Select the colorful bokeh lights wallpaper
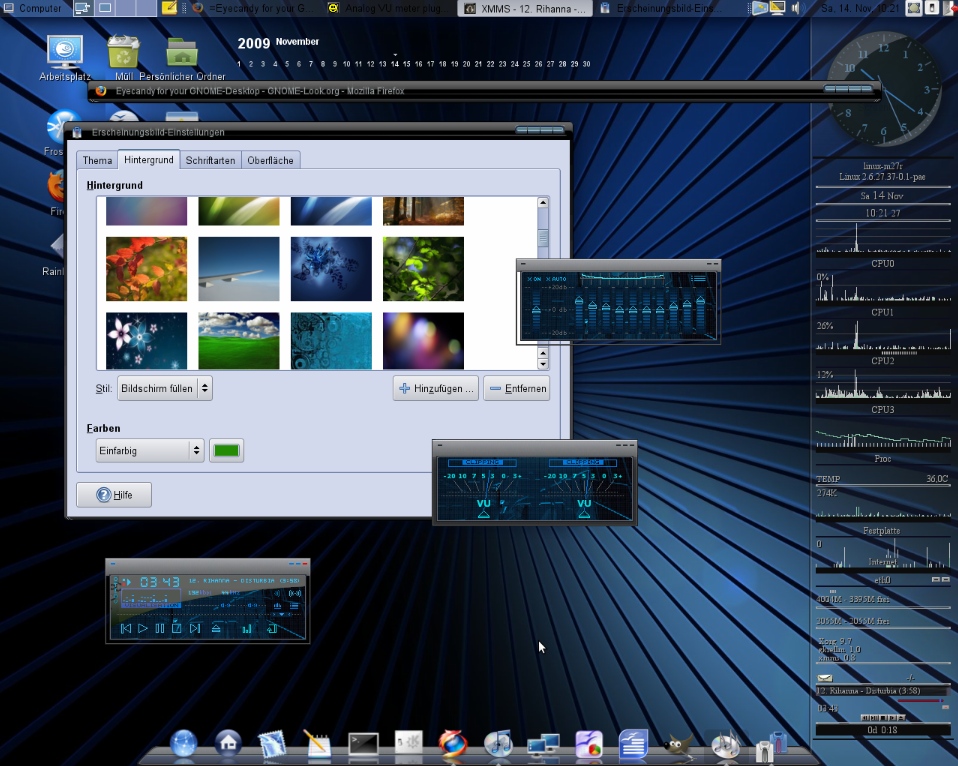The image size is (958, 766). click(423, 341)
